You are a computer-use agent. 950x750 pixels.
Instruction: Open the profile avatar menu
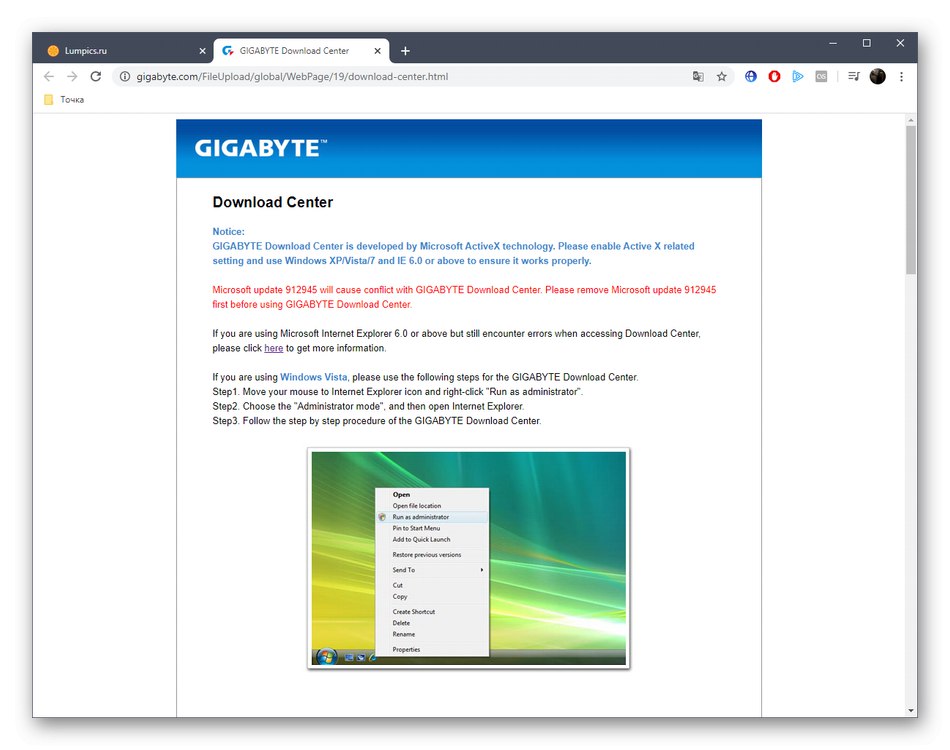(877, 76)
